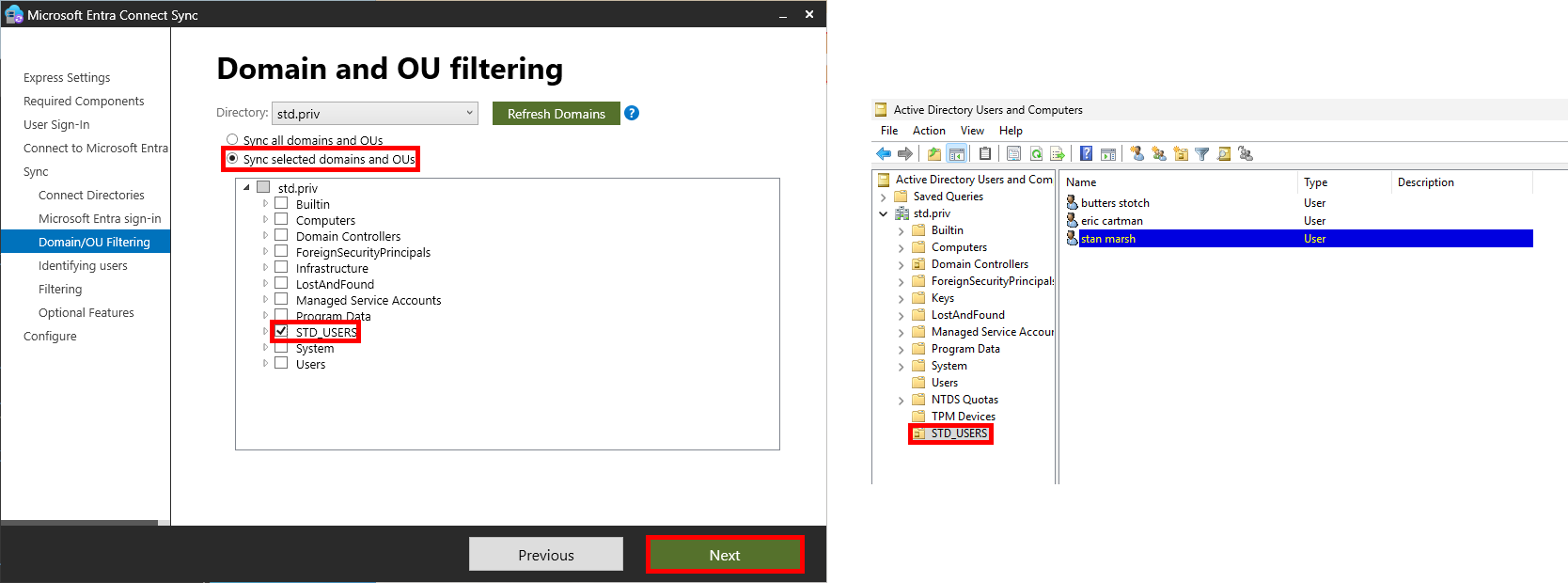Screen dimensions: 1568x583
Task: Open the Connect Directories wizard step
Action: pos(91,195)
